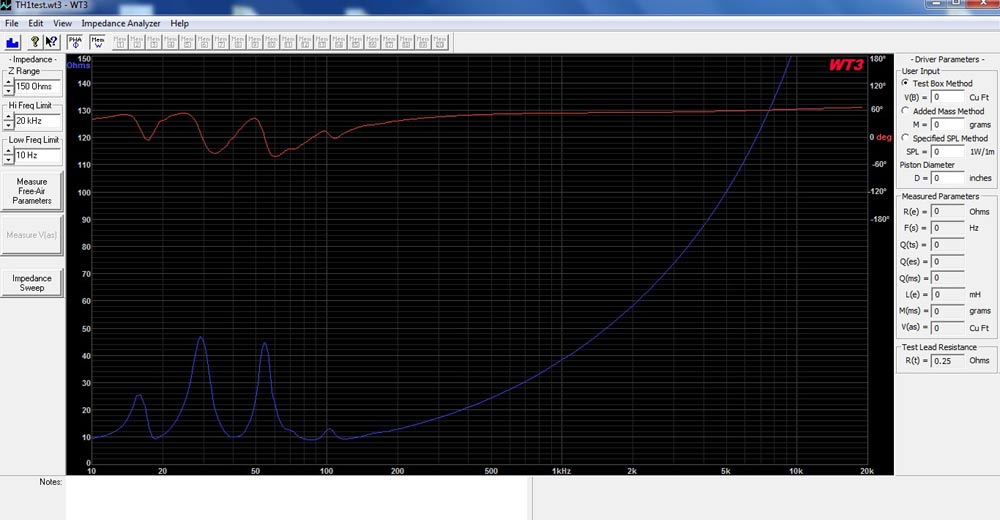Lower Hi Freq Limit with the down arrow

click(x=8, y=125)
